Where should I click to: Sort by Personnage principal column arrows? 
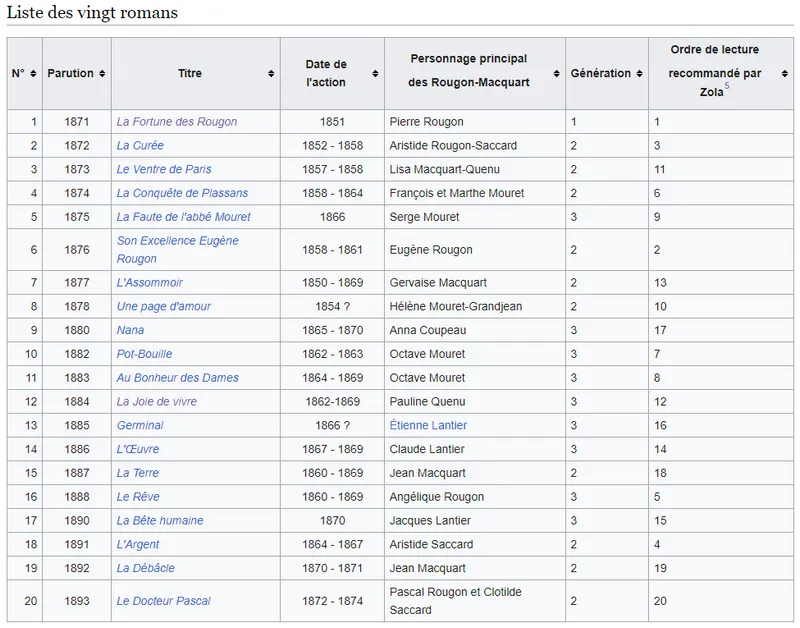point(557,74)
